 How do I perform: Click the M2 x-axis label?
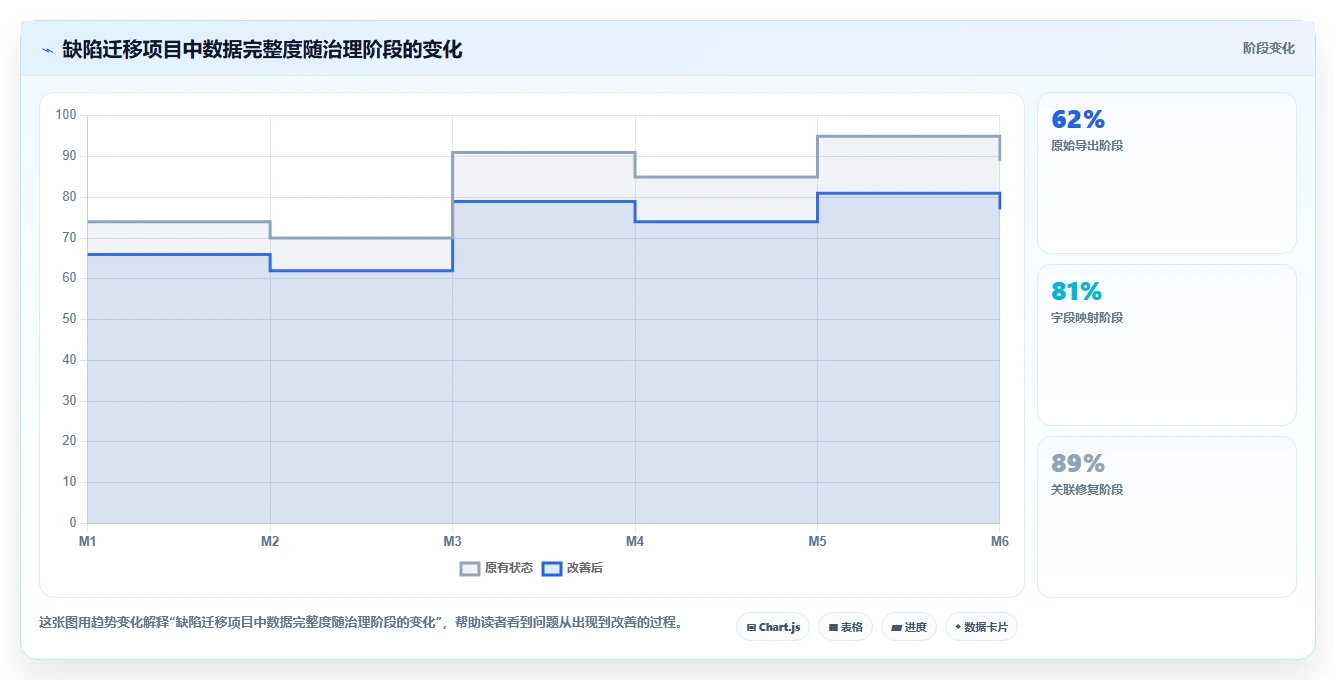[270, 541]
